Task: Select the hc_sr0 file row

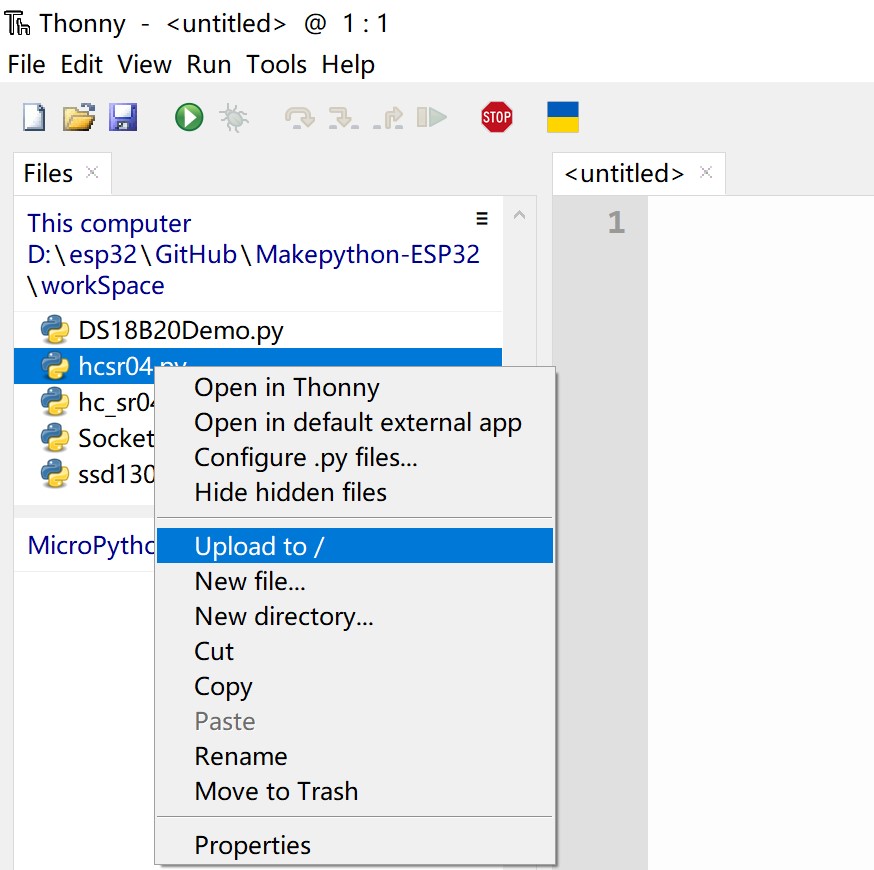Action: pos(84,402)
